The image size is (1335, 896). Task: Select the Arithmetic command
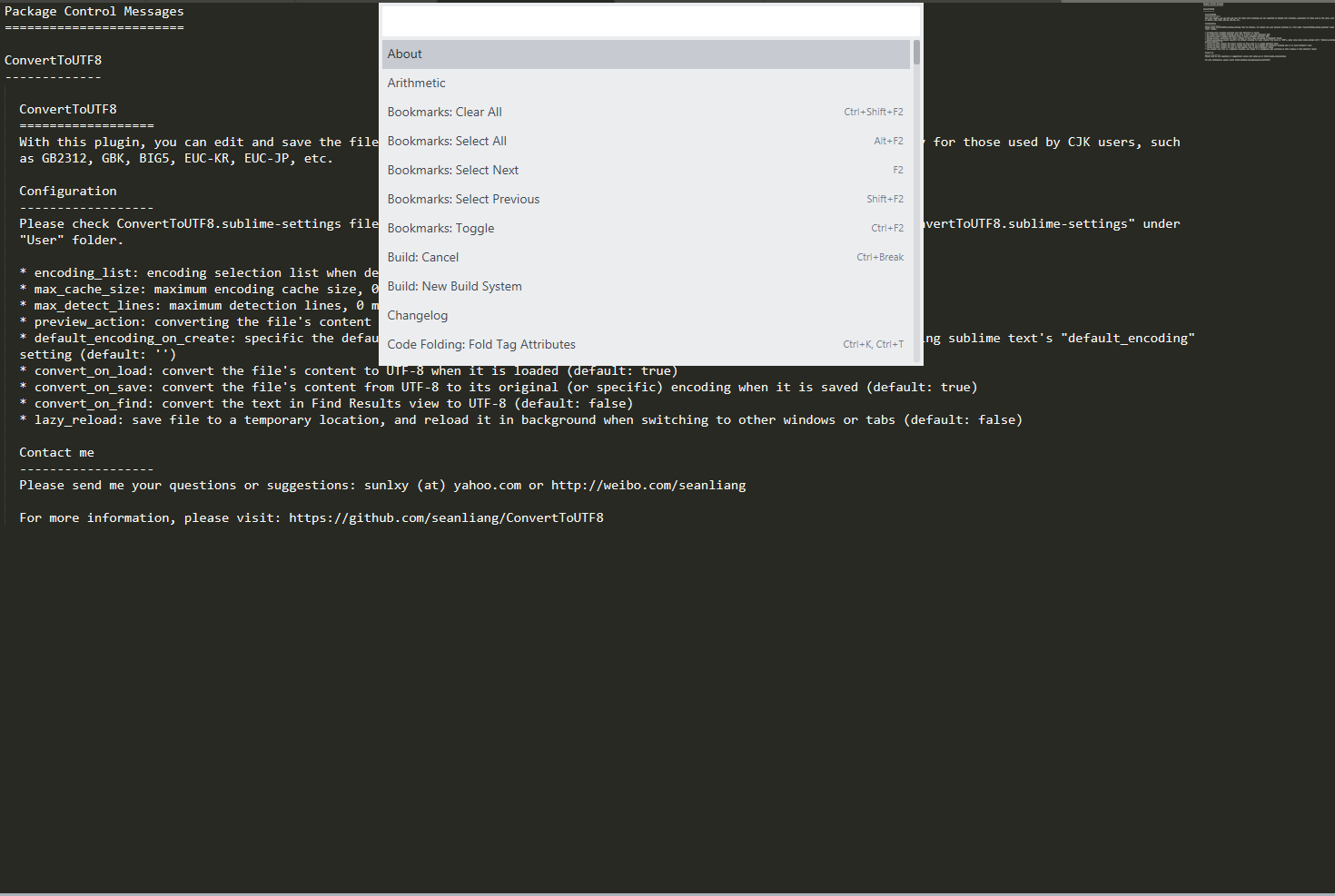(646, 84)
